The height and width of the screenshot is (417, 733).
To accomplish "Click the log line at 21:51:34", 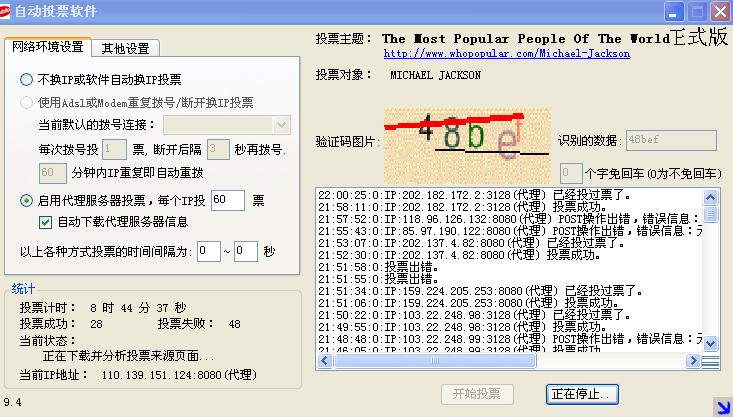I will (x=480, y=291).
